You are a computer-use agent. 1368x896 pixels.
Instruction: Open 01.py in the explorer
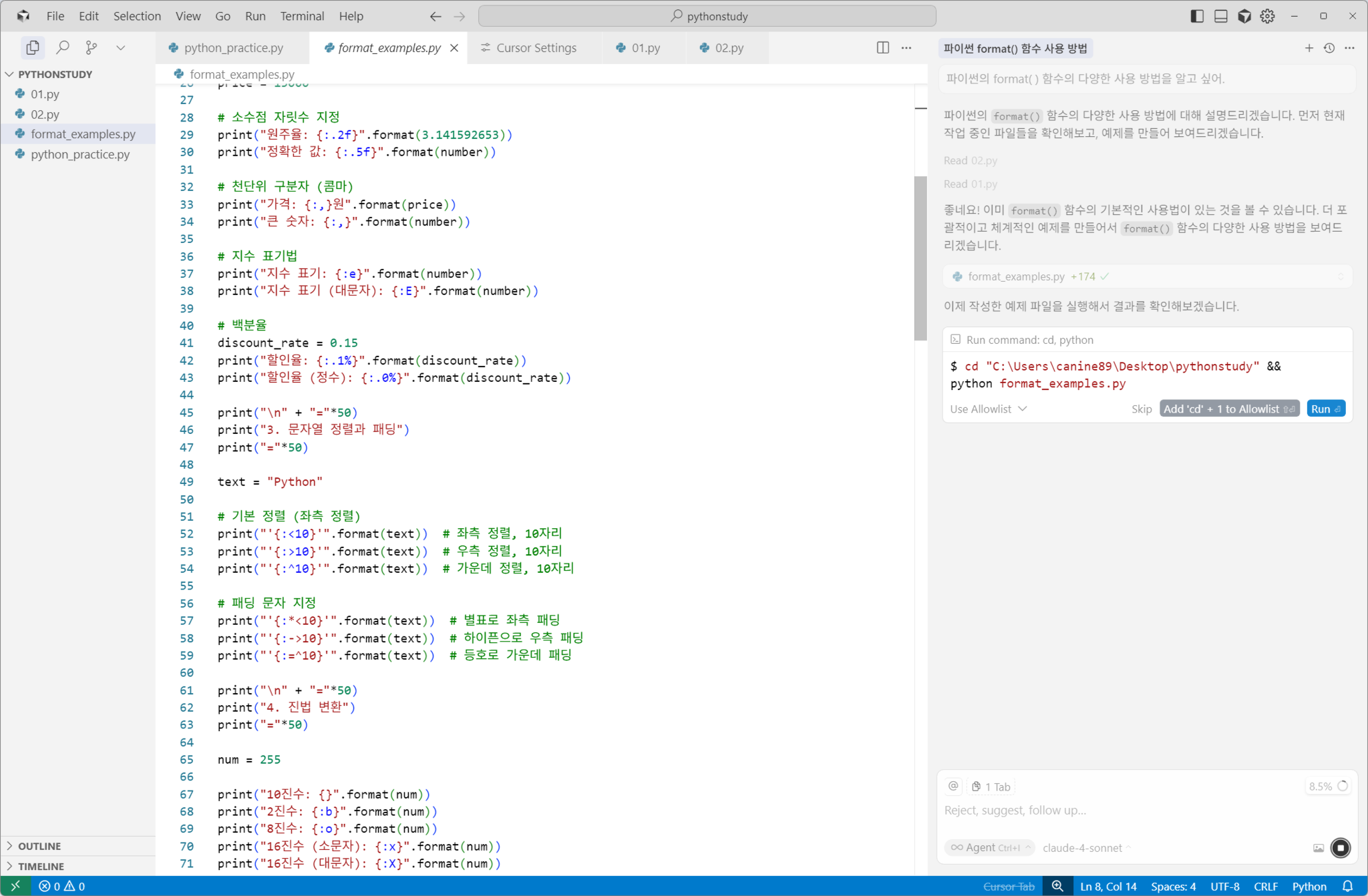(79, 94)
